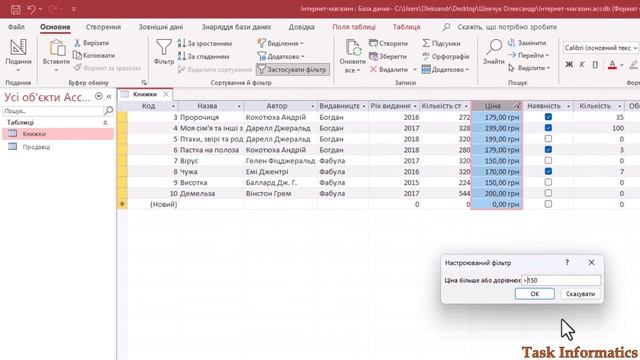Open Видавництво column dropdown arrow
This screenshot has width=640, height=360.
click(x=364, y=106)
